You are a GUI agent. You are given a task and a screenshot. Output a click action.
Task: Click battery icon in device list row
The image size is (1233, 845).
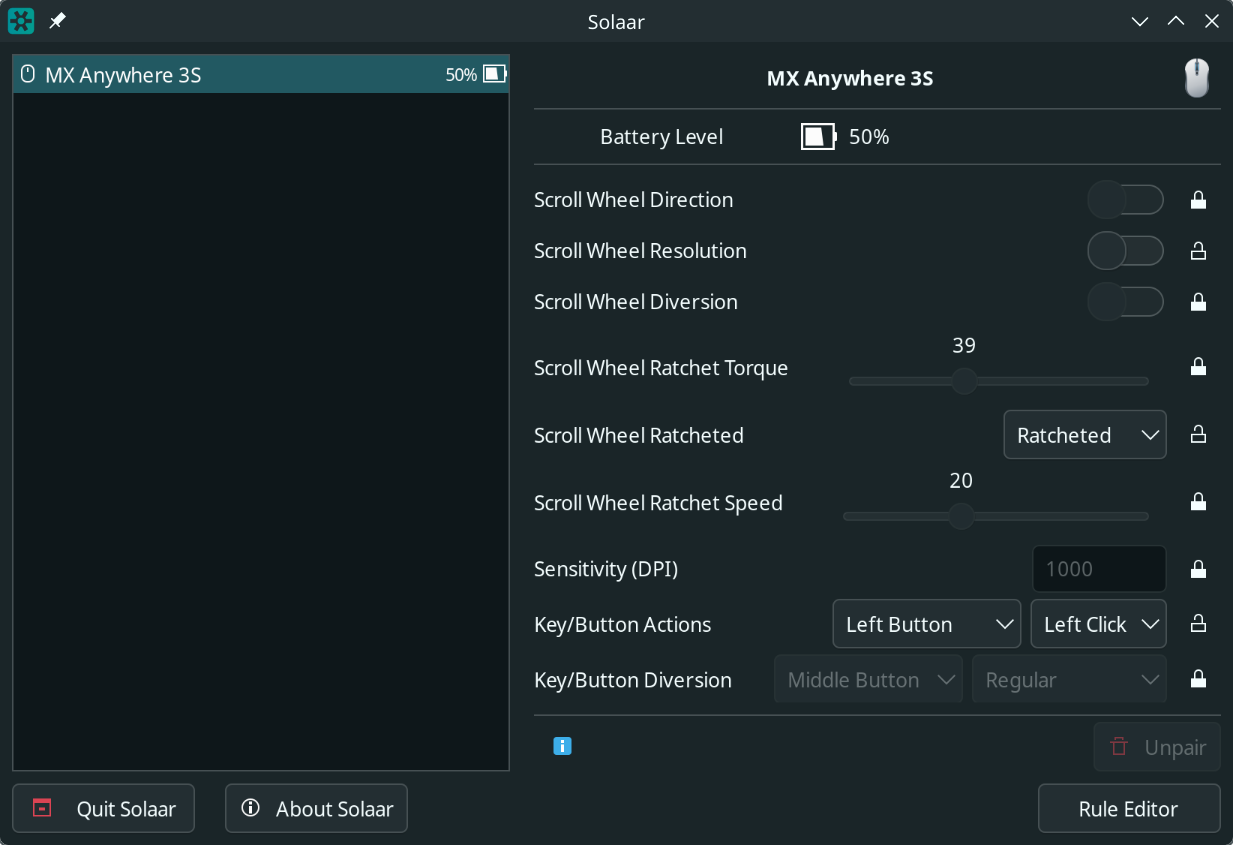point(495,74)
